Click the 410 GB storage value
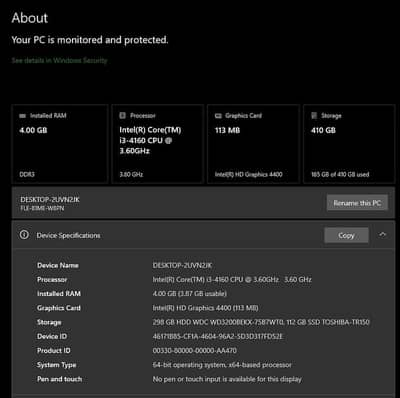400x398 pixels. click(323, 130)
